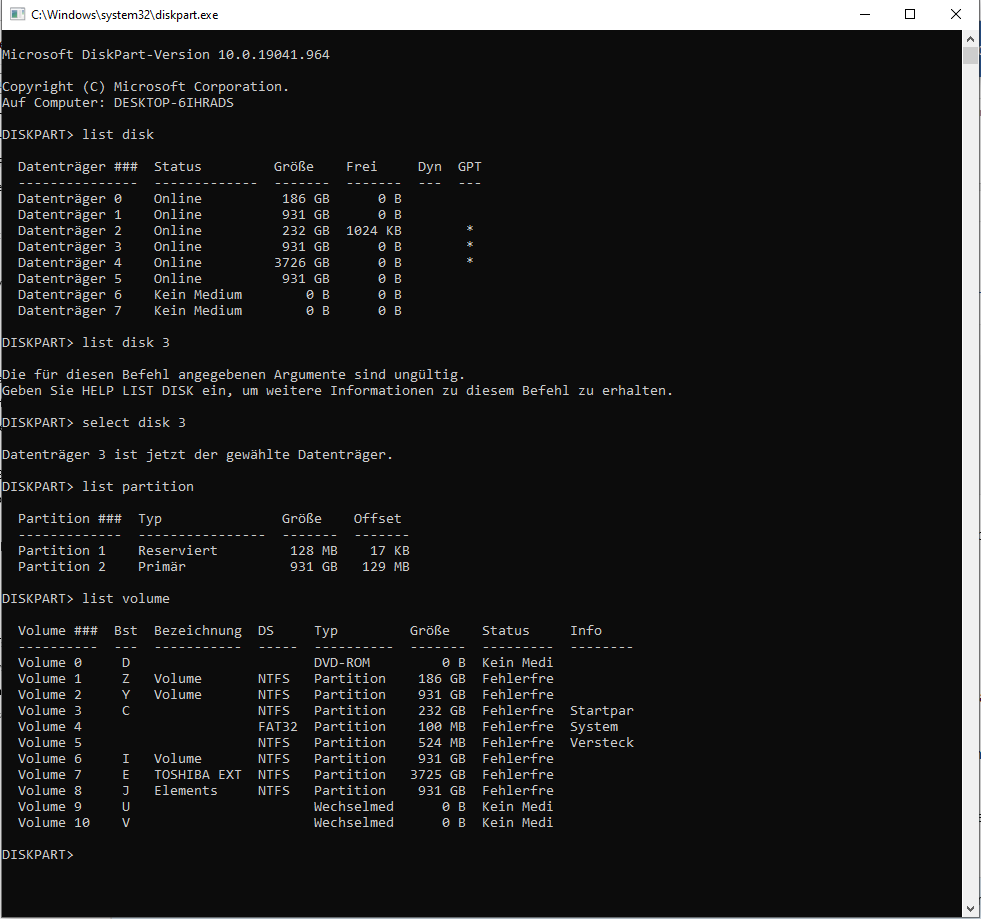Image resolution: width=981 pixels, height=919 pixels.
Task: Click the 'Datenträger 5' row
Action: [210, 278]
